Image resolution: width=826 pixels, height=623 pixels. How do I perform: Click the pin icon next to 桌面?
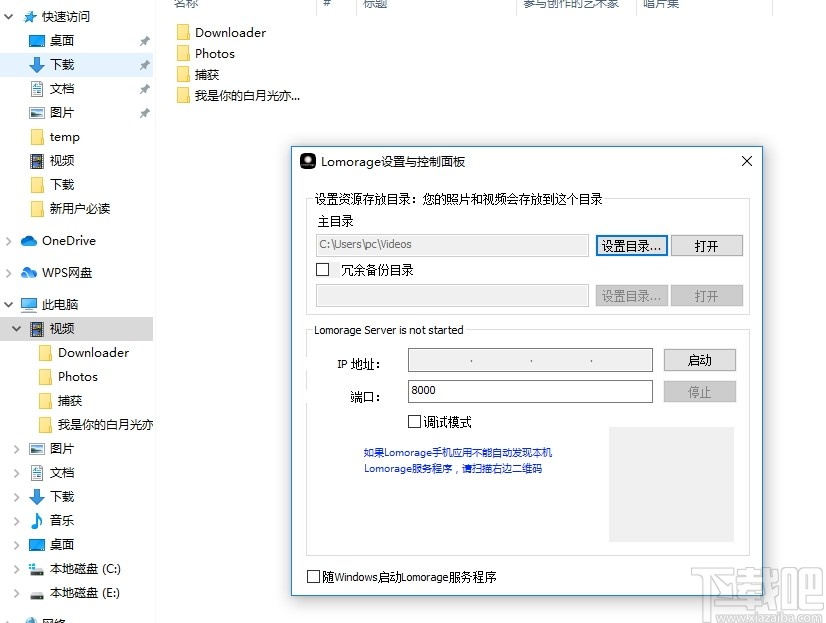click(x=144, y=40)
